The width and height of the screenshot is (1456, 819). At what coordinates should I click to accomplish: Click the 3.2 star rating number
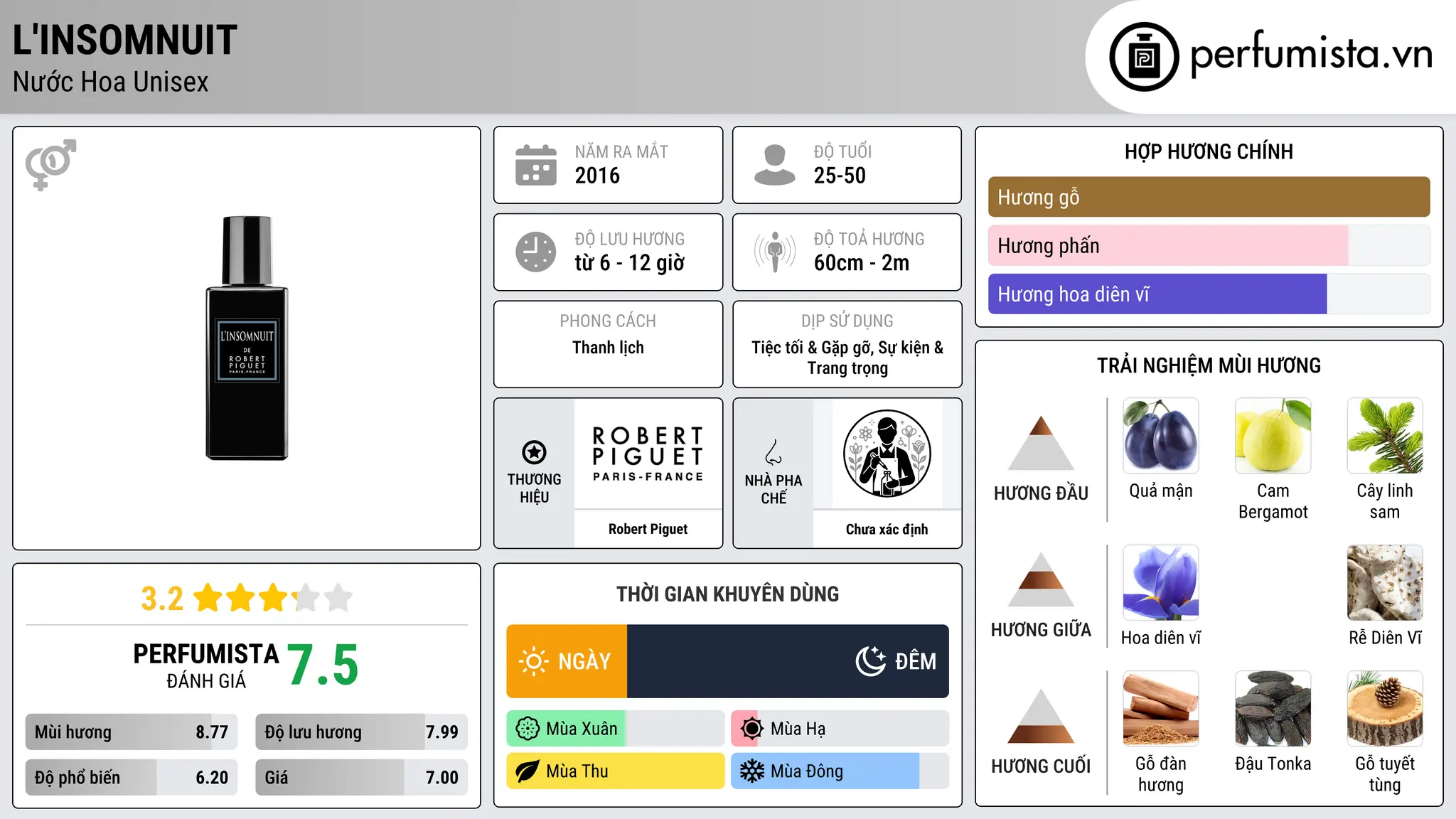pos(162,599)
